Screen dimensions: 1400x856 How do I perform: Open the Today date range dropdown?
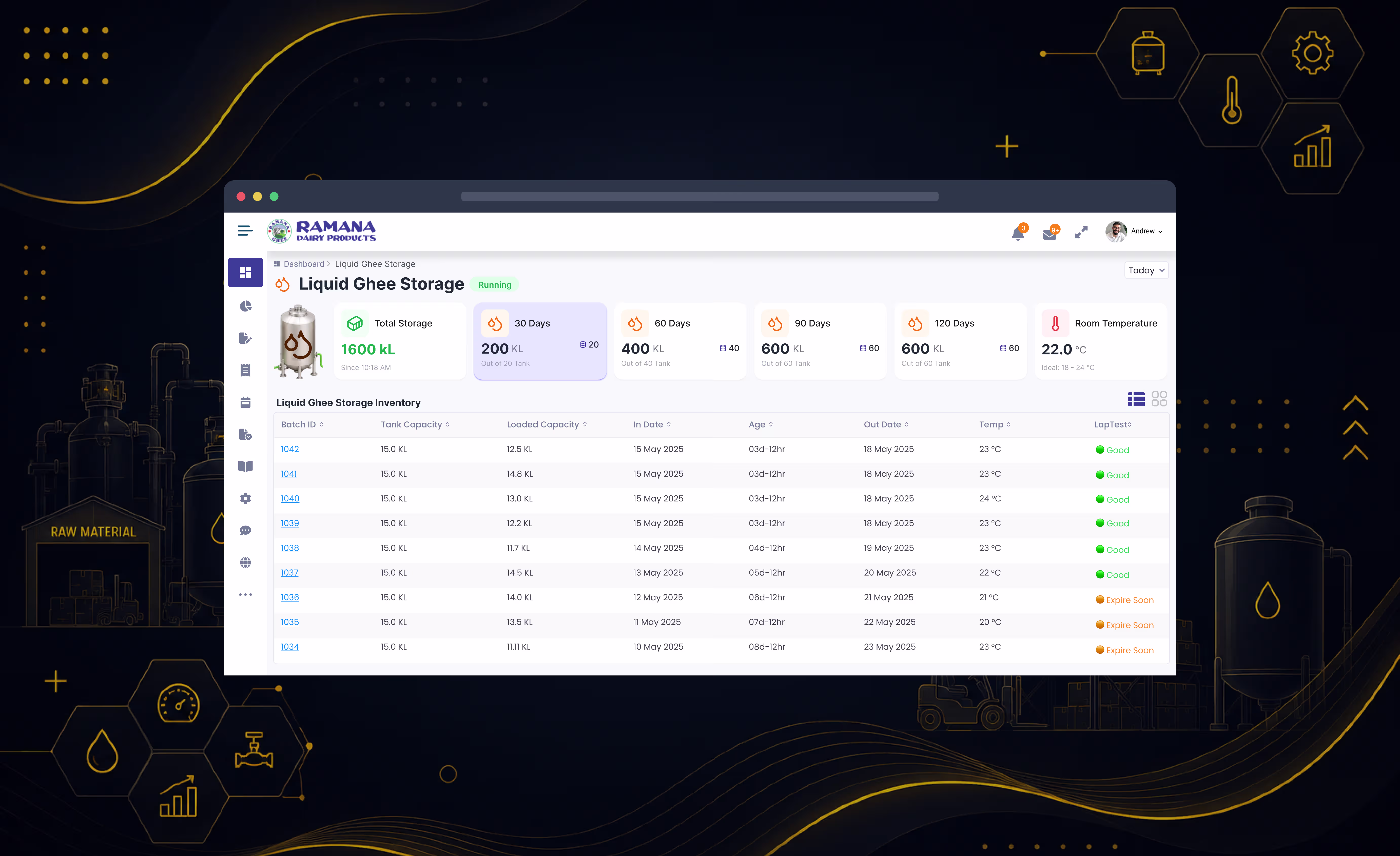coord(1146,270)
